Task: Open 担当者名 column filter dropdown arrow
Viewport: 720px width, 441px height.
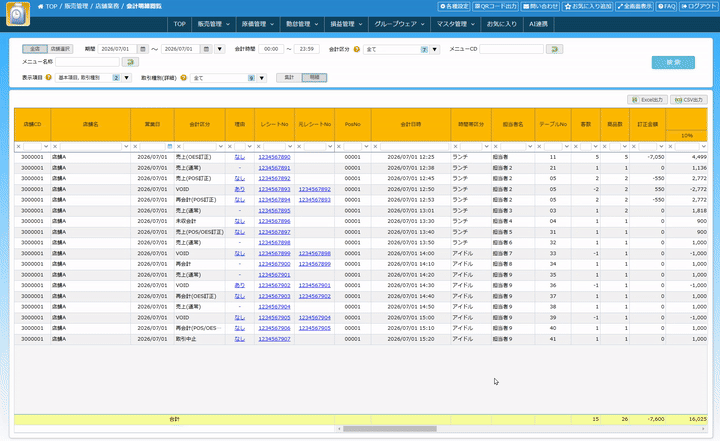Action: tap(530, 147)
